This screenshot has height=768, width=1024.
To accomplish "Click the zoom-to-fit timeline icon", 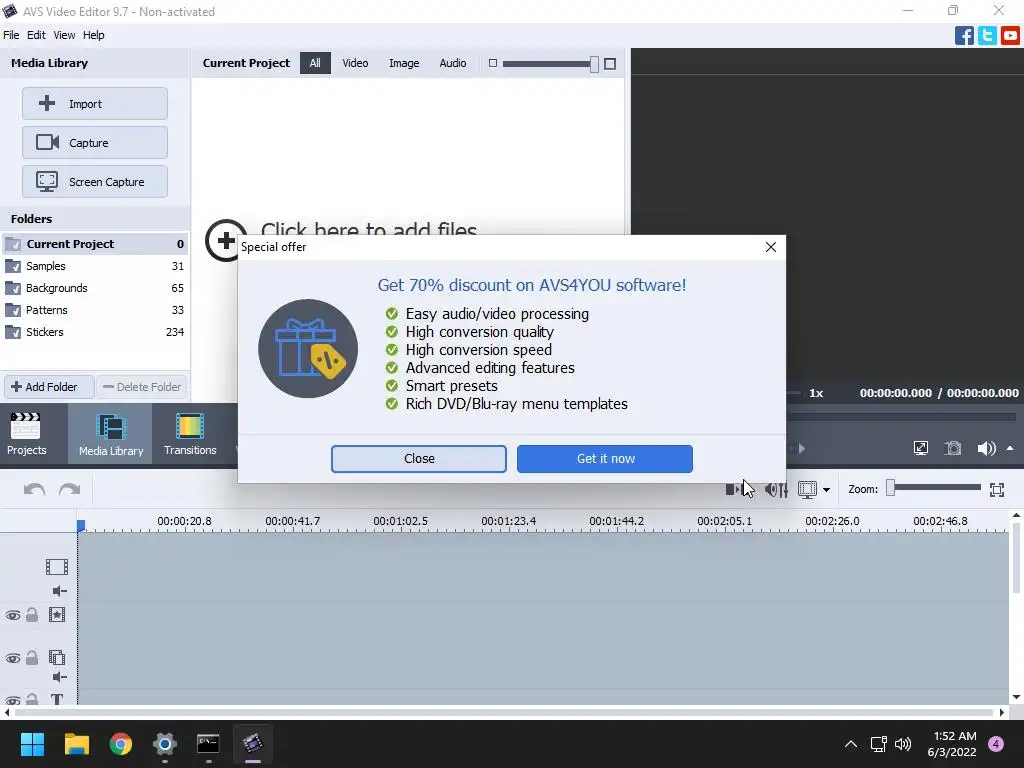I will click(997, 489).
